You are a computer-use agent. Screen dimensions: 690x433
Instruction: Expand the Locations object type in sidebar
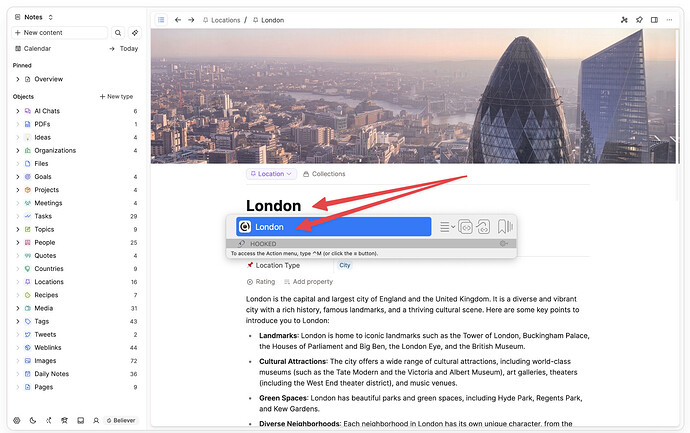pos(17,282)
